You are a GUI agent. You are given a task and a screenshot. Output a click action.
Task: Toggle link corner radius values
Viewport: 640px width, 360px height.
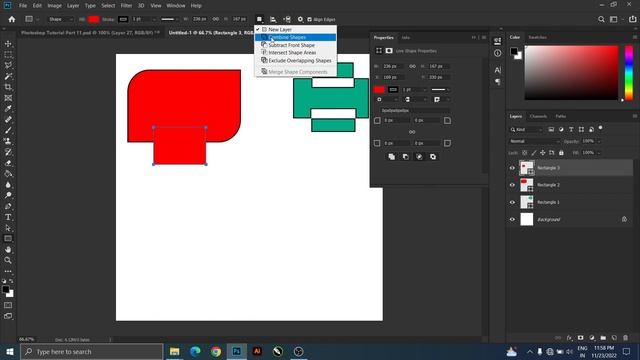point(412,132)
